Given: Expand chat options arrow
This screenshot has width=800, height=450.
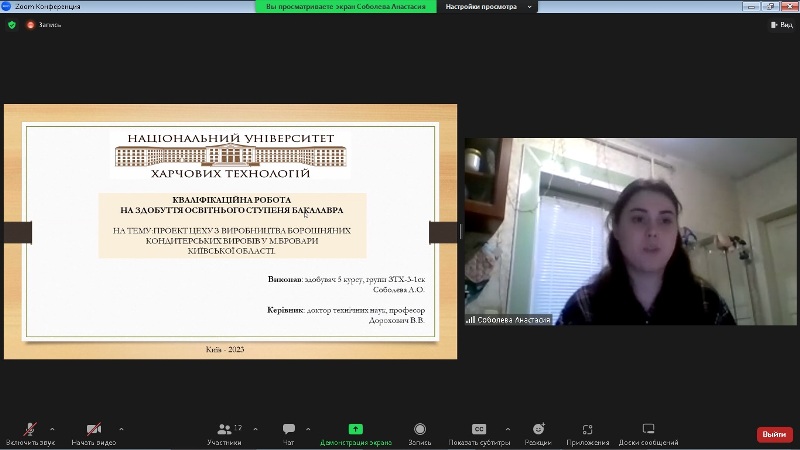Looking at the screenshot, I should pos(308,429).
